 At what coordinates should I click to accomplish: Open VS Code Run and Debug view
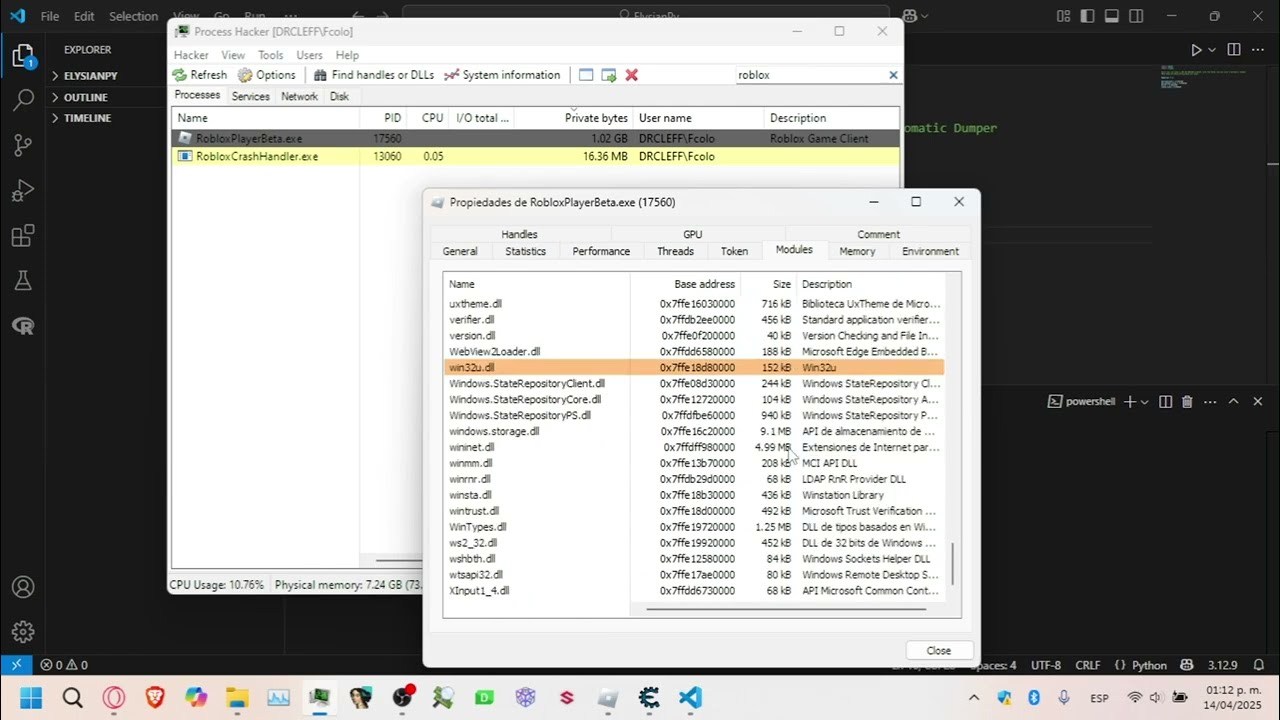[x=23, y=190]
